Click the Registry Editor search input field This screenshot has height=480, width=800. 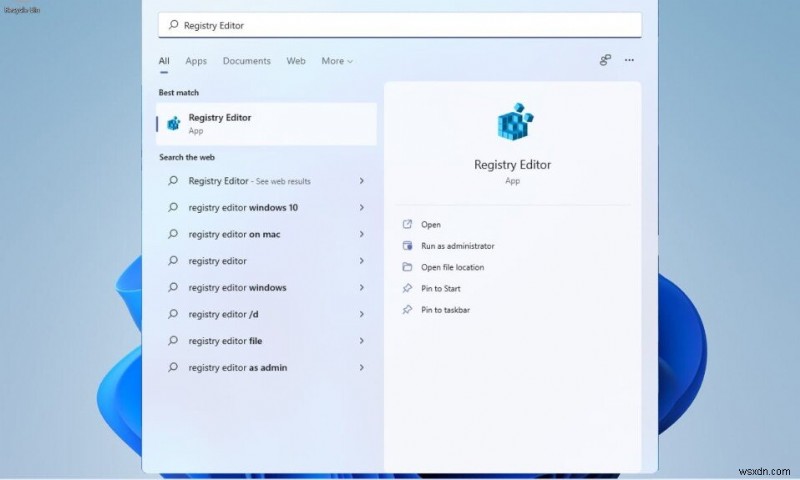(x=399, y=25)
